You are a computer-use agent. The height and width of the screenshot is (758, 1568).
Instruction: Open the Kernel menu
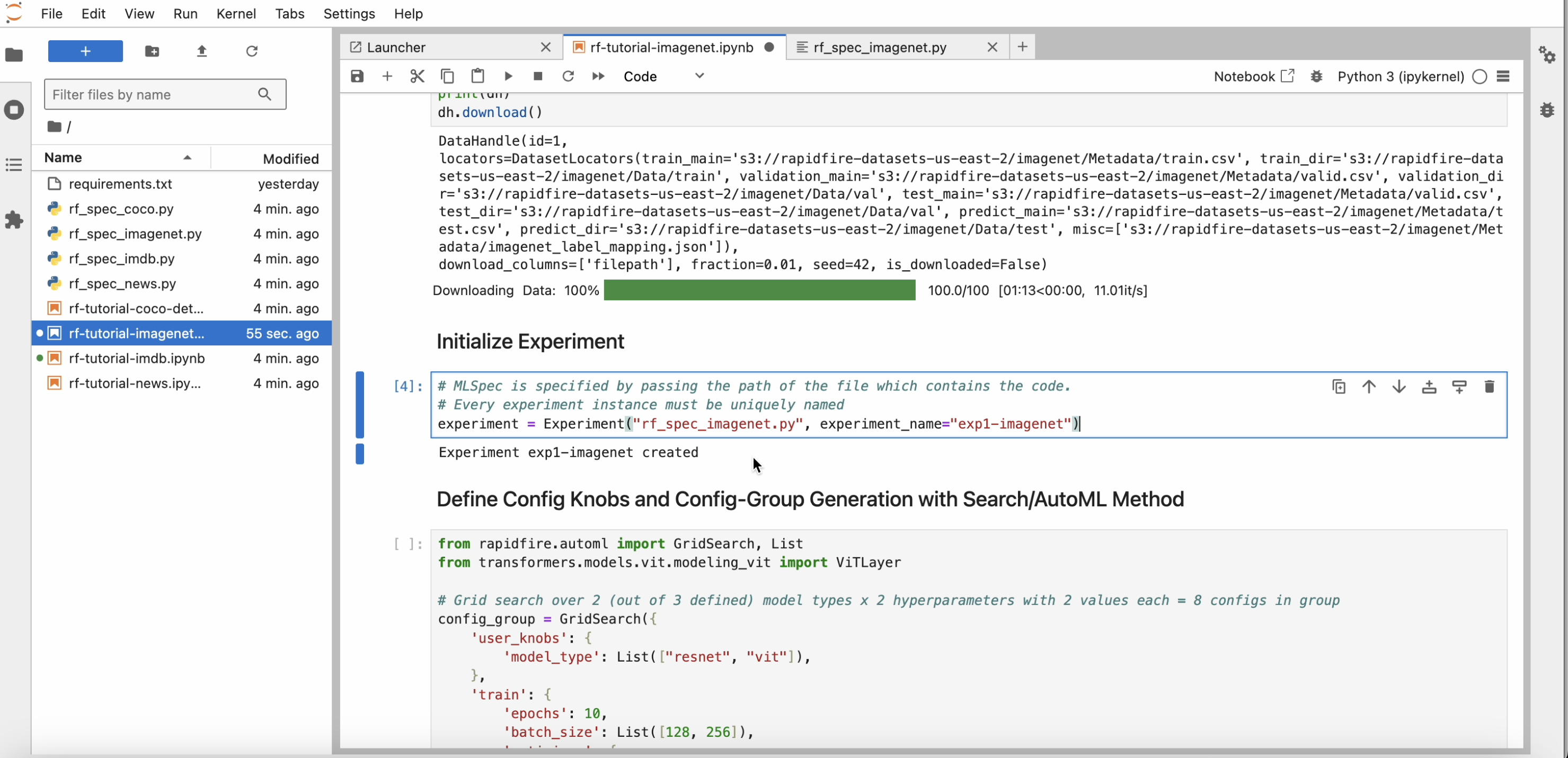(236, 13)
